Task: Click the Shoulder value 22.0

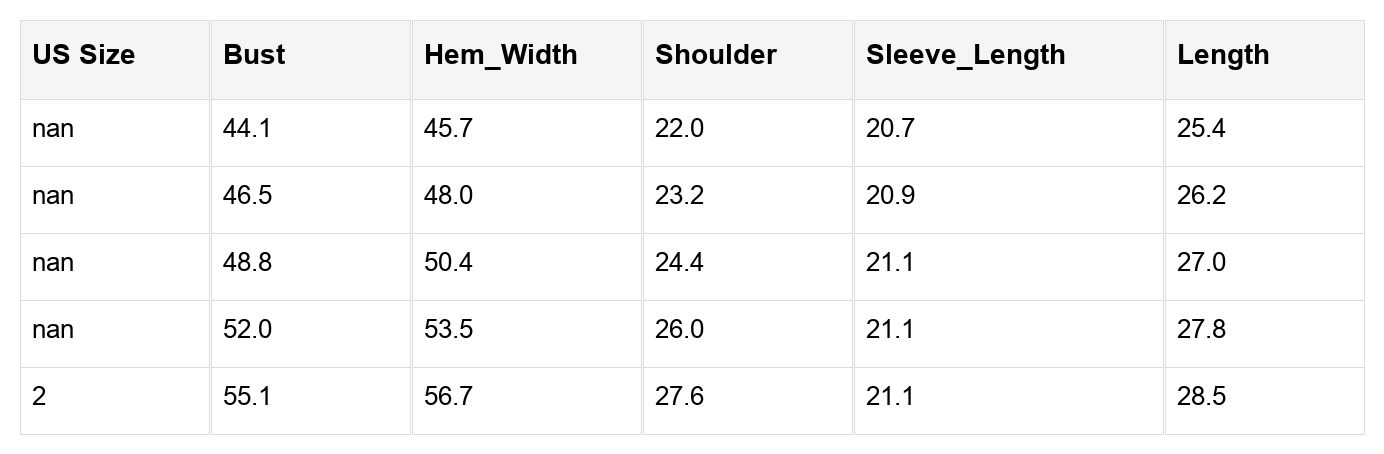Action: (679, 129)
